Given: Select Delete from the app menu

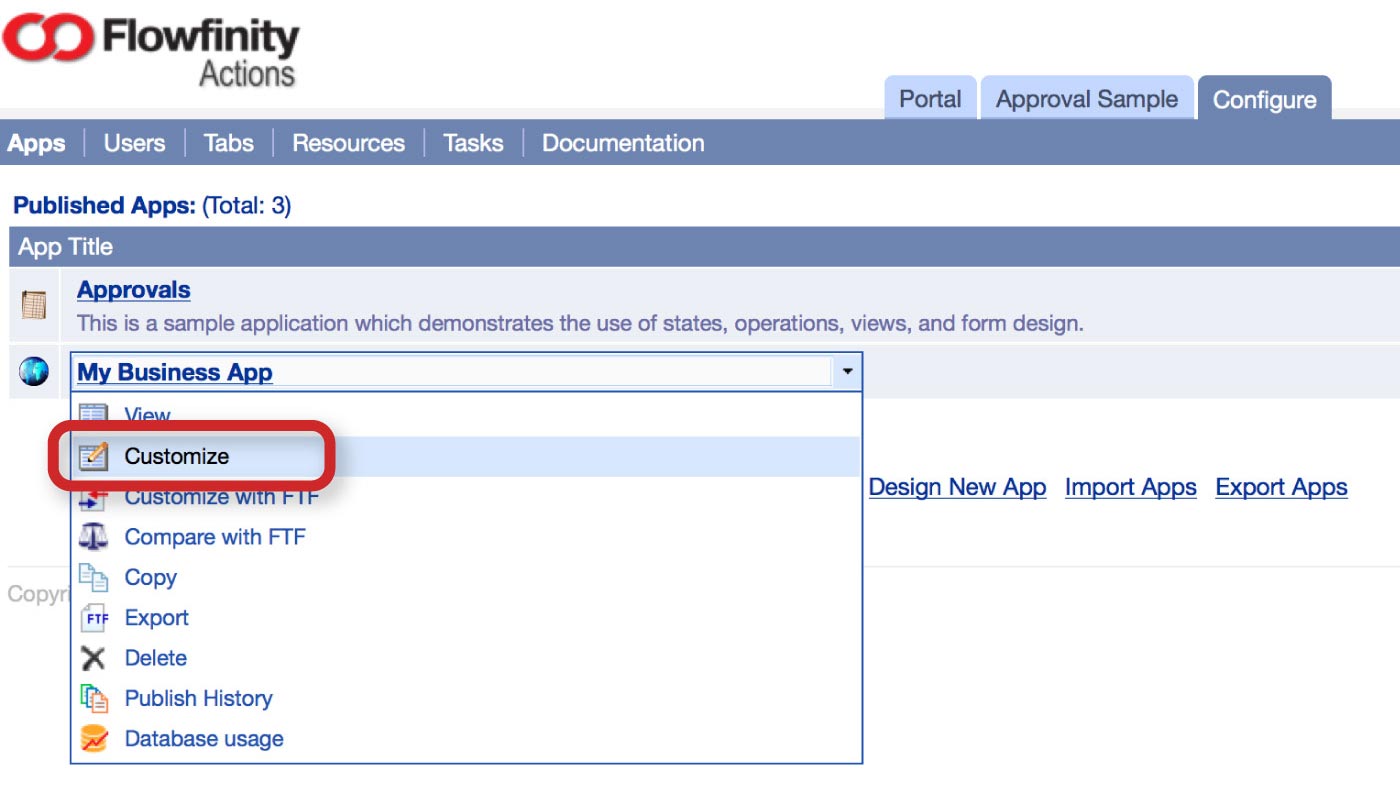Looking at the screenshot, I should 155,658.
